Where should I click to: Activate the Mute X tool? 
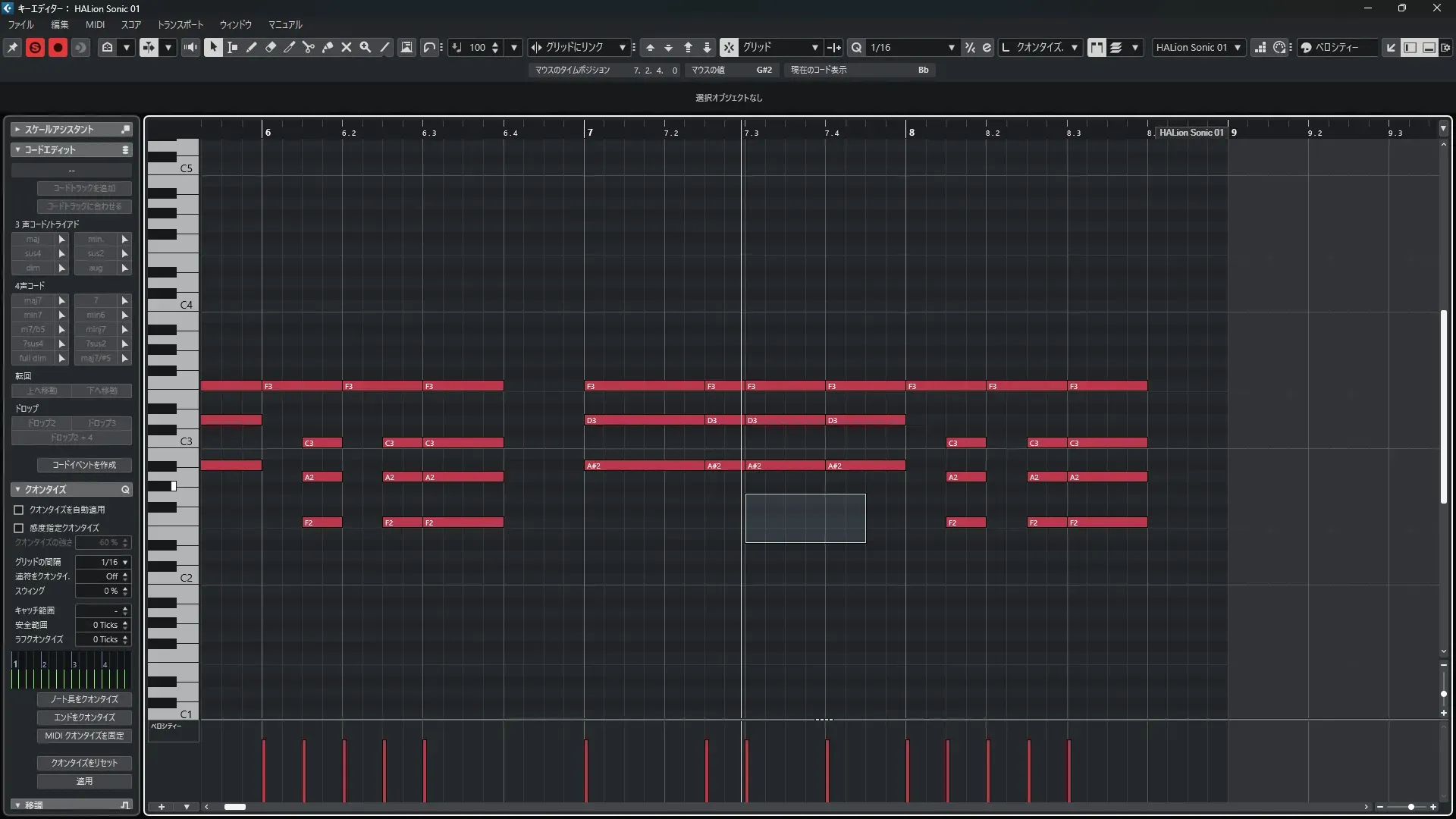click(347, 47)
